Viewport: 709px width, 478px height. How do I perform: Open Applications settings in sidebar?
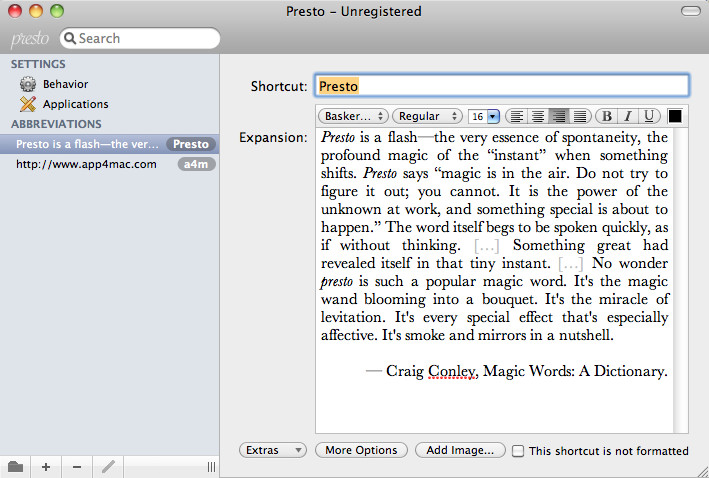pos(75,104)
